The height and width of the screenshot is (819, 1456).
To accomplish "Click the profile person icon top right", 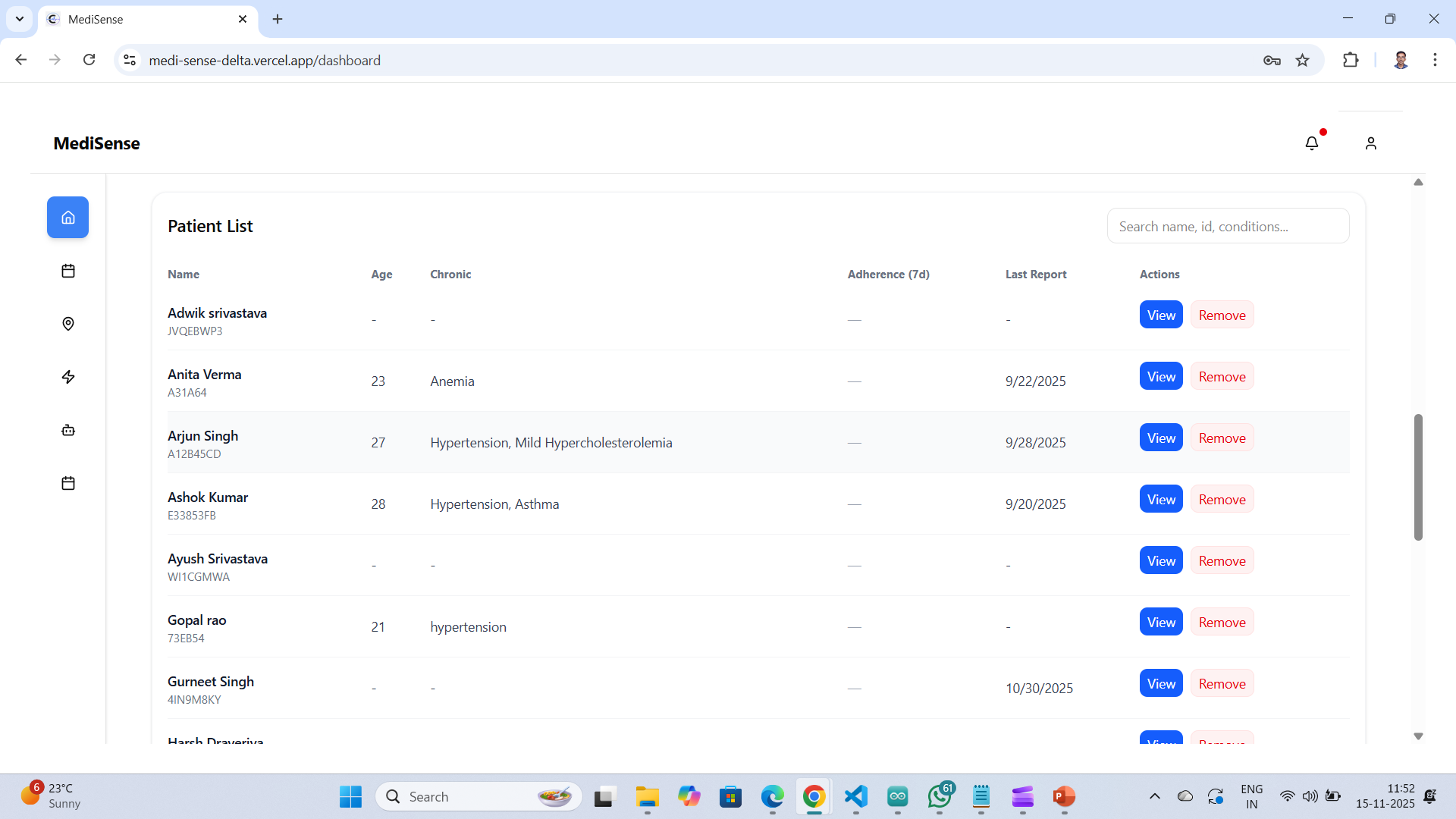I will (x=1370, y=143).
